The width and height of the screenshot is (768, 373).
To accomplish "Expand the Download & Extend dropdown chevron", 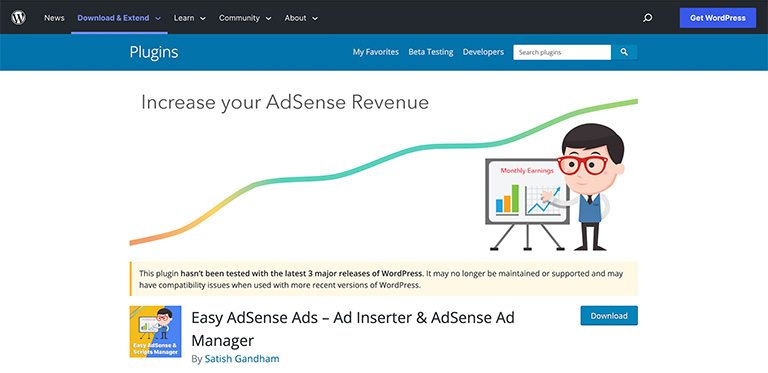I will tap(158, 19).
